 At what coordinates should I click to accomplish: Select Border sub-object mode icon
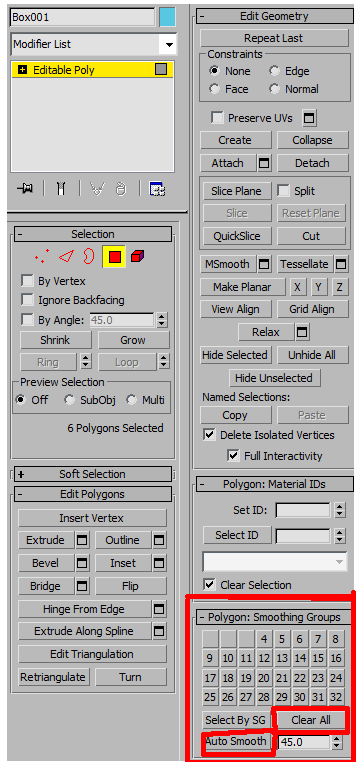(x=88, y=256)
